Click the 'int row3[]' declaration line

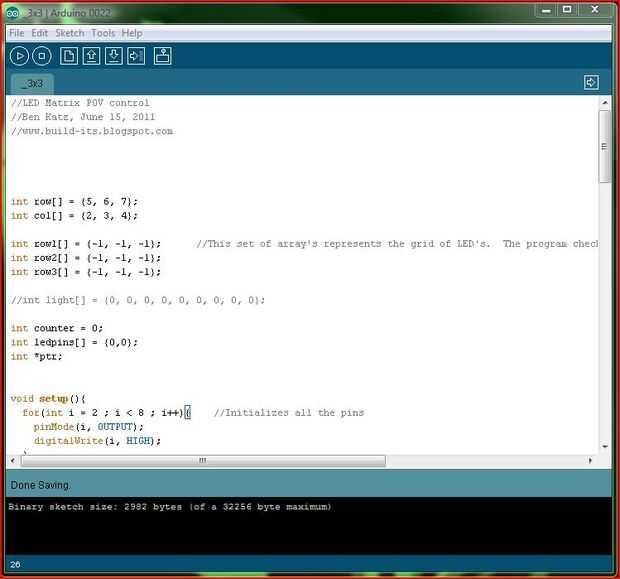tap(86, 272)
